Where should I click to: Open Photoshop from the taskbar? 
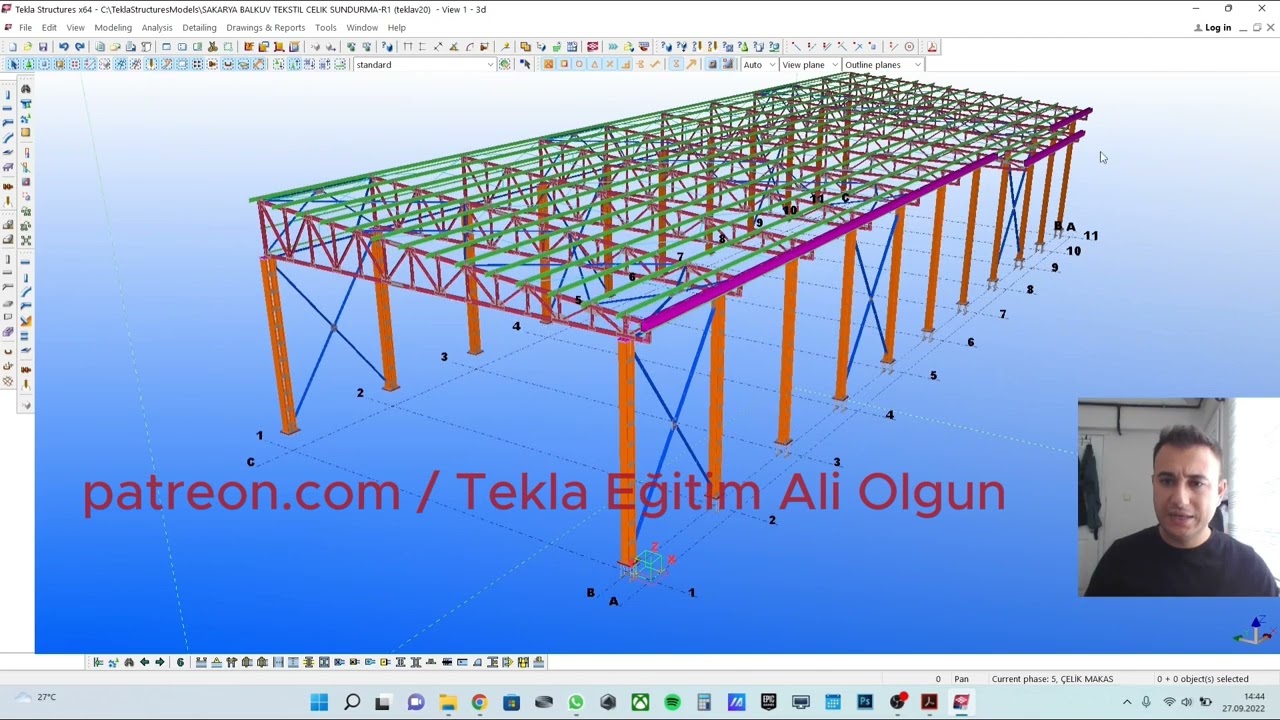pyautogui.click(x=865, y=702)
